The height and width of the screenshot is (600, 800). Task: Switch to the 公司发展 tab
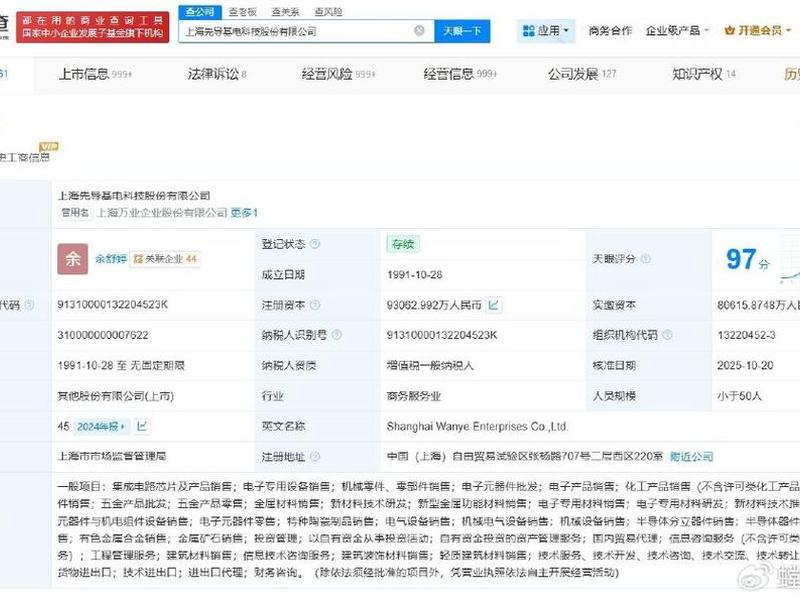pos(582,74)
